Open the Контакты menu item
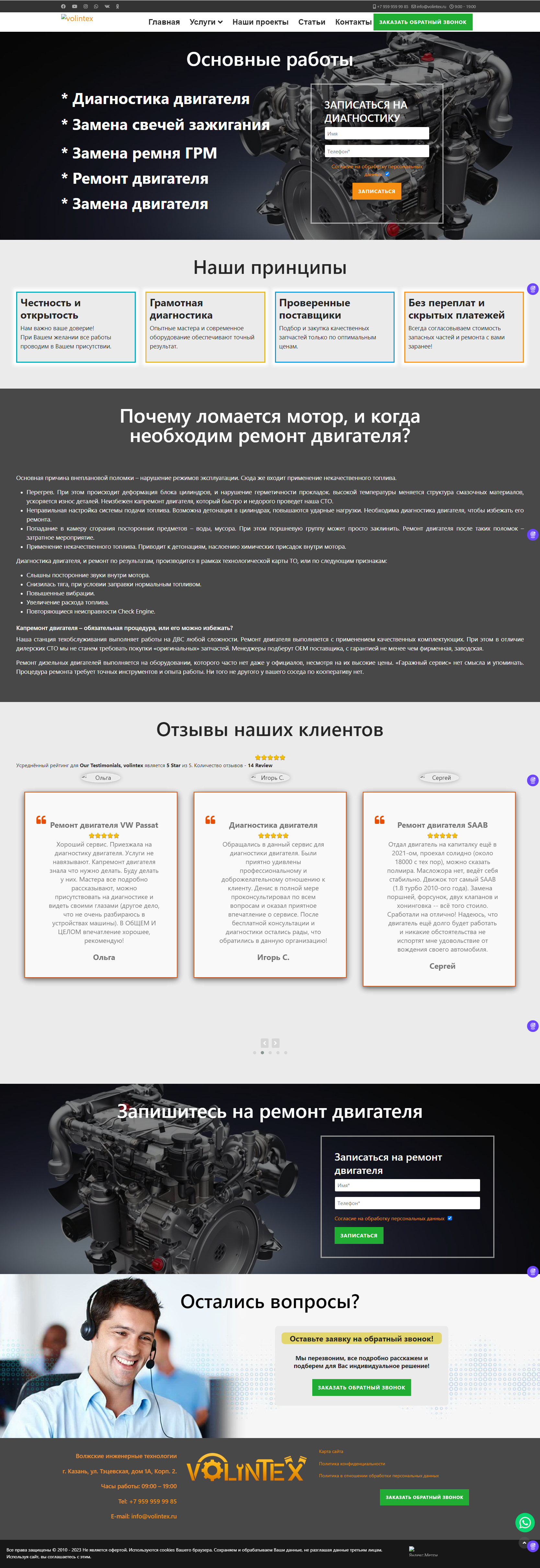The width and height of the screenshot is (540, 1568). pos(353,22)
